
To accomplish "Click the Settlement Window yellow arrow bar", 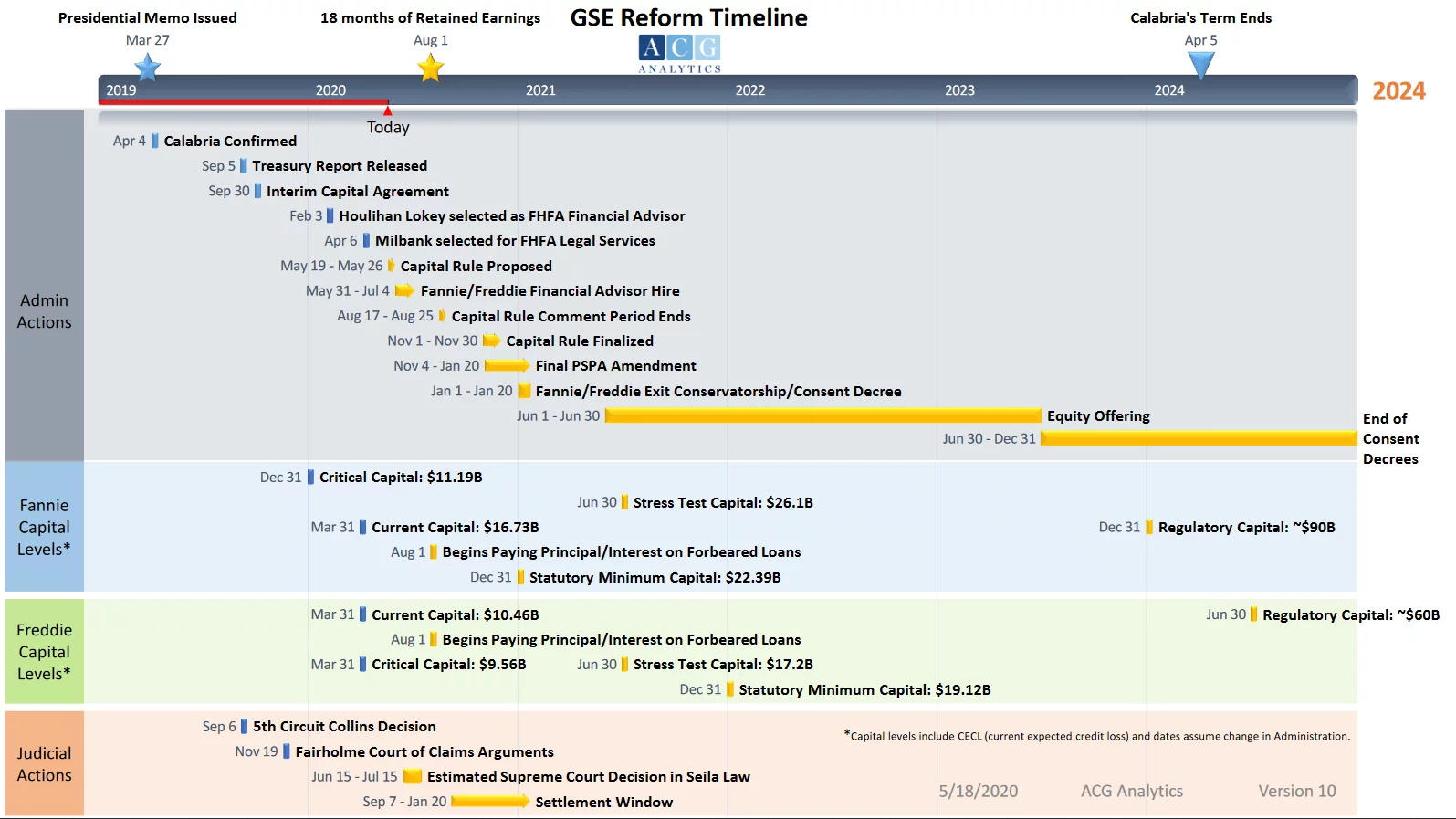I will pos(489,802).
